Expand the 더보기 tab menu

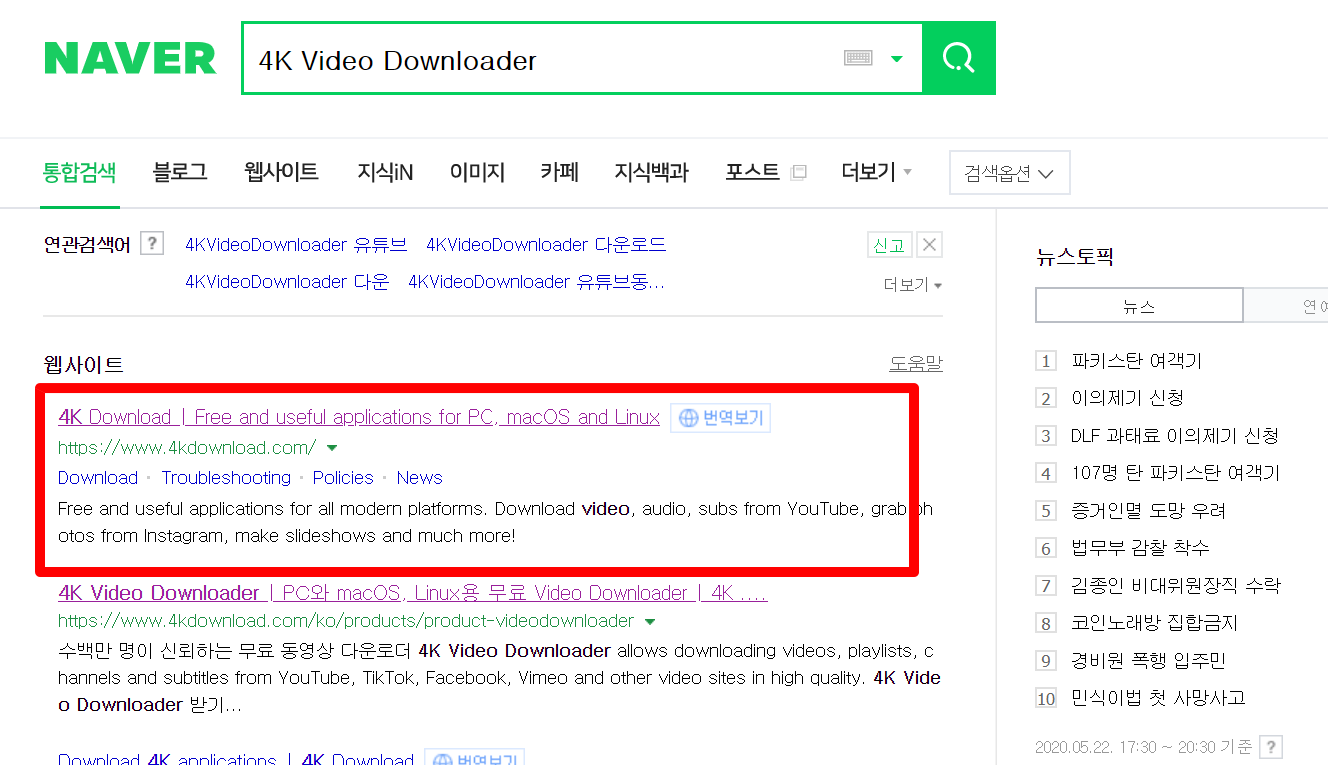point(876,172)
